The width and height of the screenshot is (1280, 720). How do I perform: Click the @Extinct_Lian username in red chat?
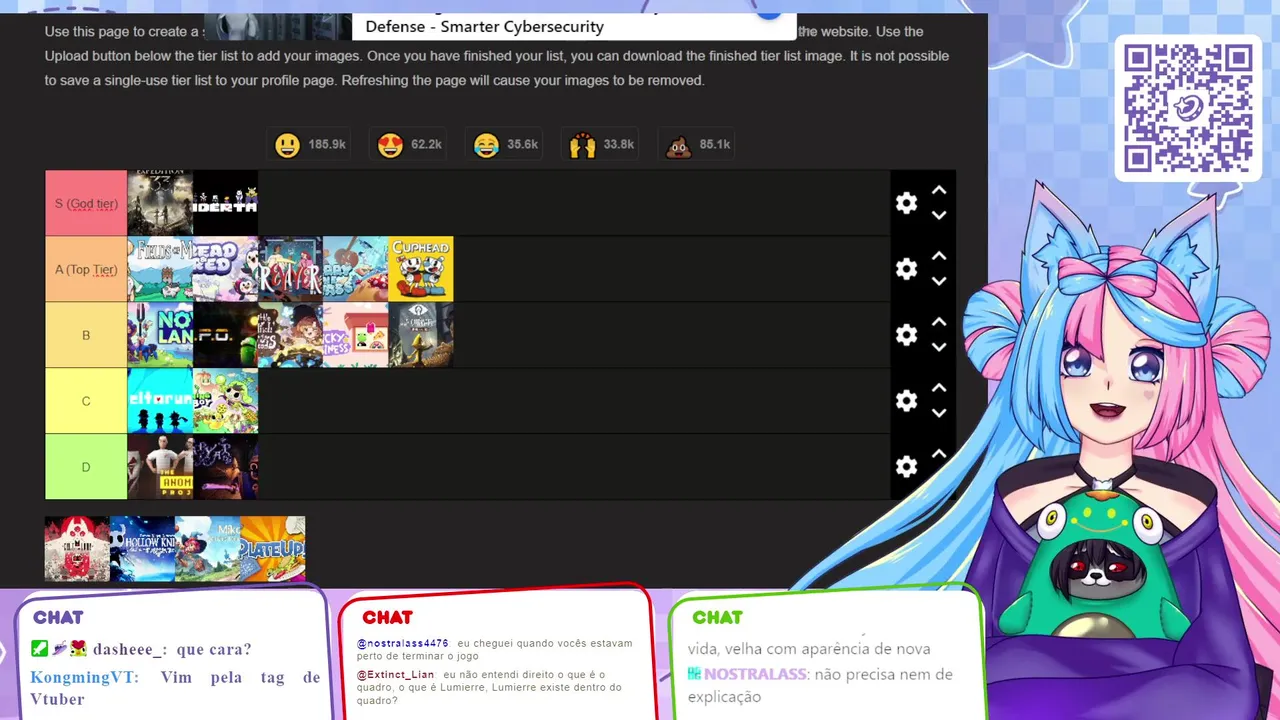(396, 675)
